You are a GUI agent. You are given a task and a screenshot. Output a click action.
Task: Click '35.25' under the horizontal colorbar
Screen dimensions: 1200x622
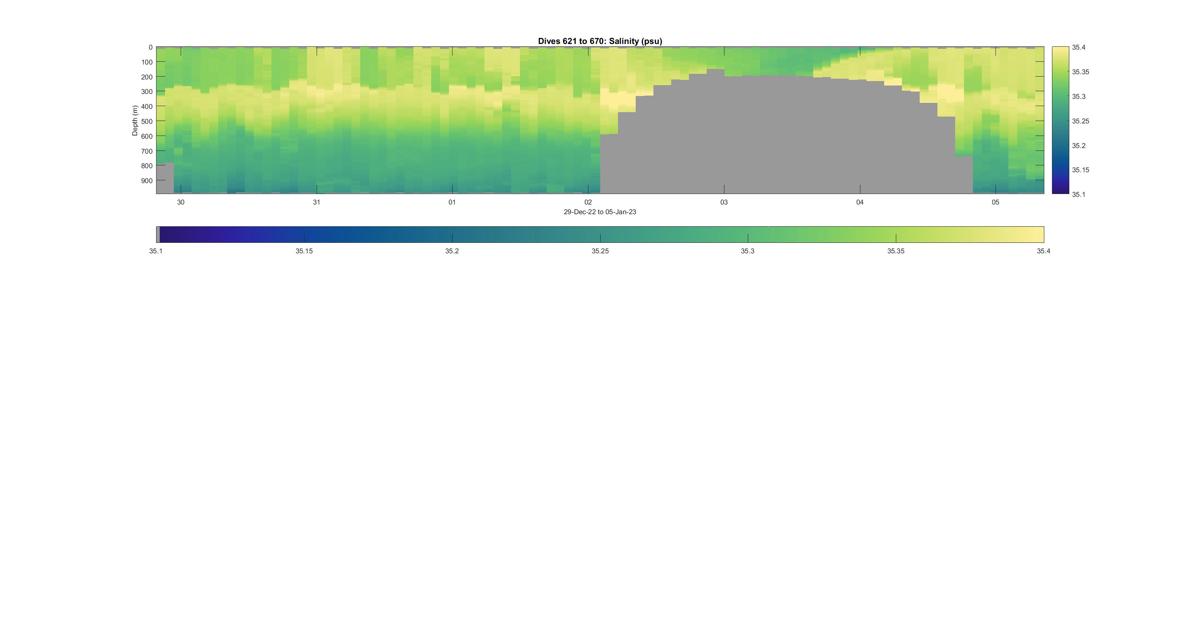click(x=600, y=251)
